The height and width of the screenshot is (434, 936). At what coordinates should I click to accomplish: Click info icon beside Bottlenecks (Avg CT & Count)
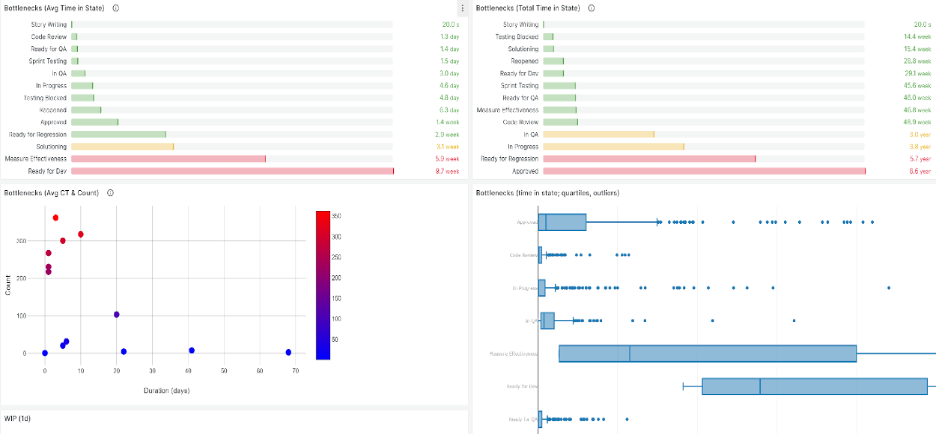[x=109, y=193]
